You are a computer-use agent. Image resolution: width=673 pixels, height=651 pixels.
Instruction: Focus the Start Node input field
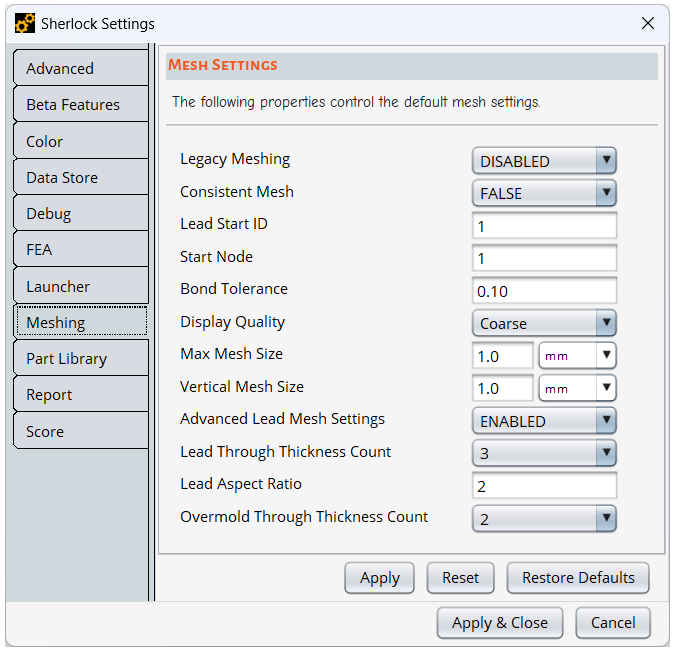point(544,258)
